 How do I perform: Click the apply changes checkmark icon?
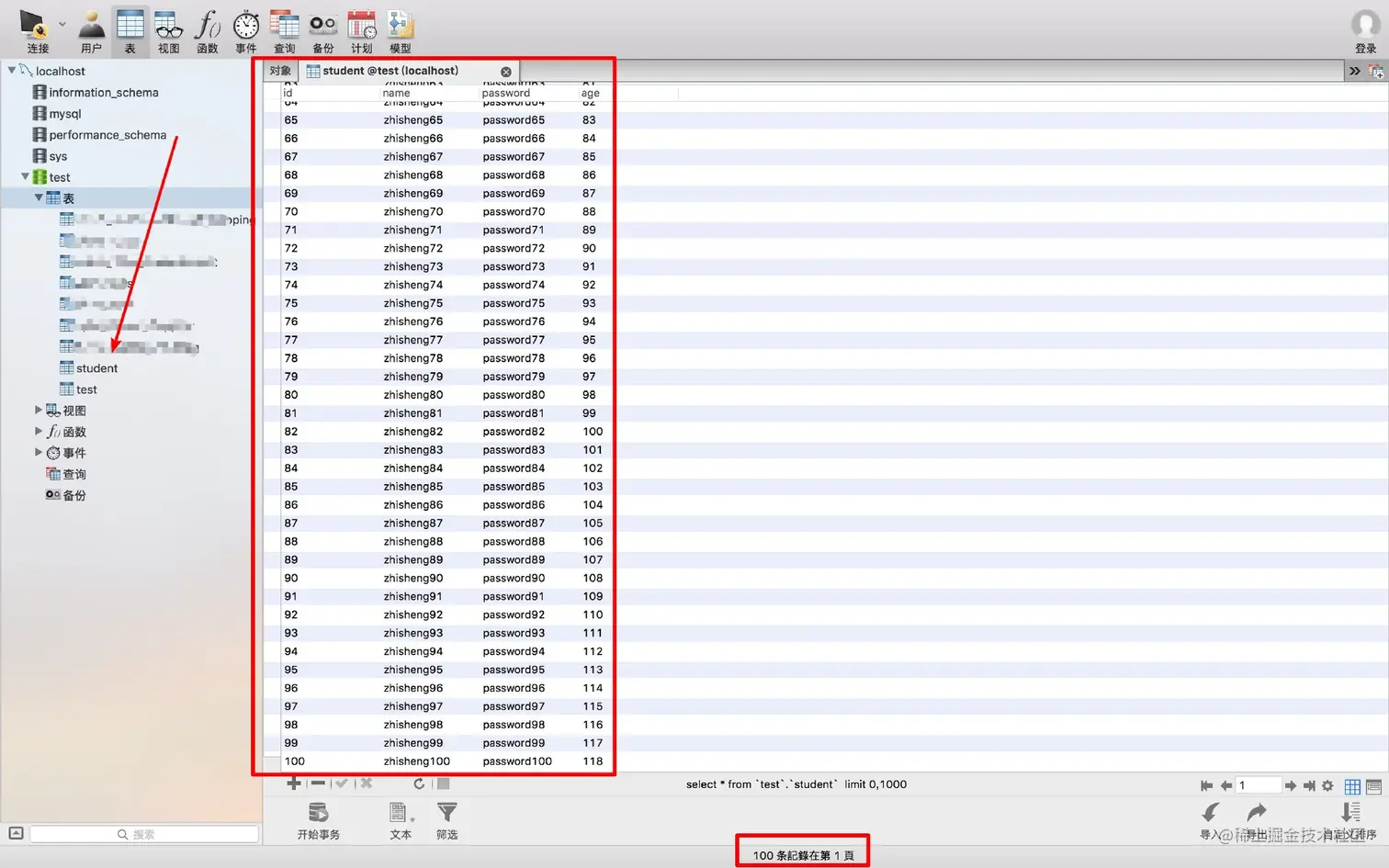[x=342, y=783]
